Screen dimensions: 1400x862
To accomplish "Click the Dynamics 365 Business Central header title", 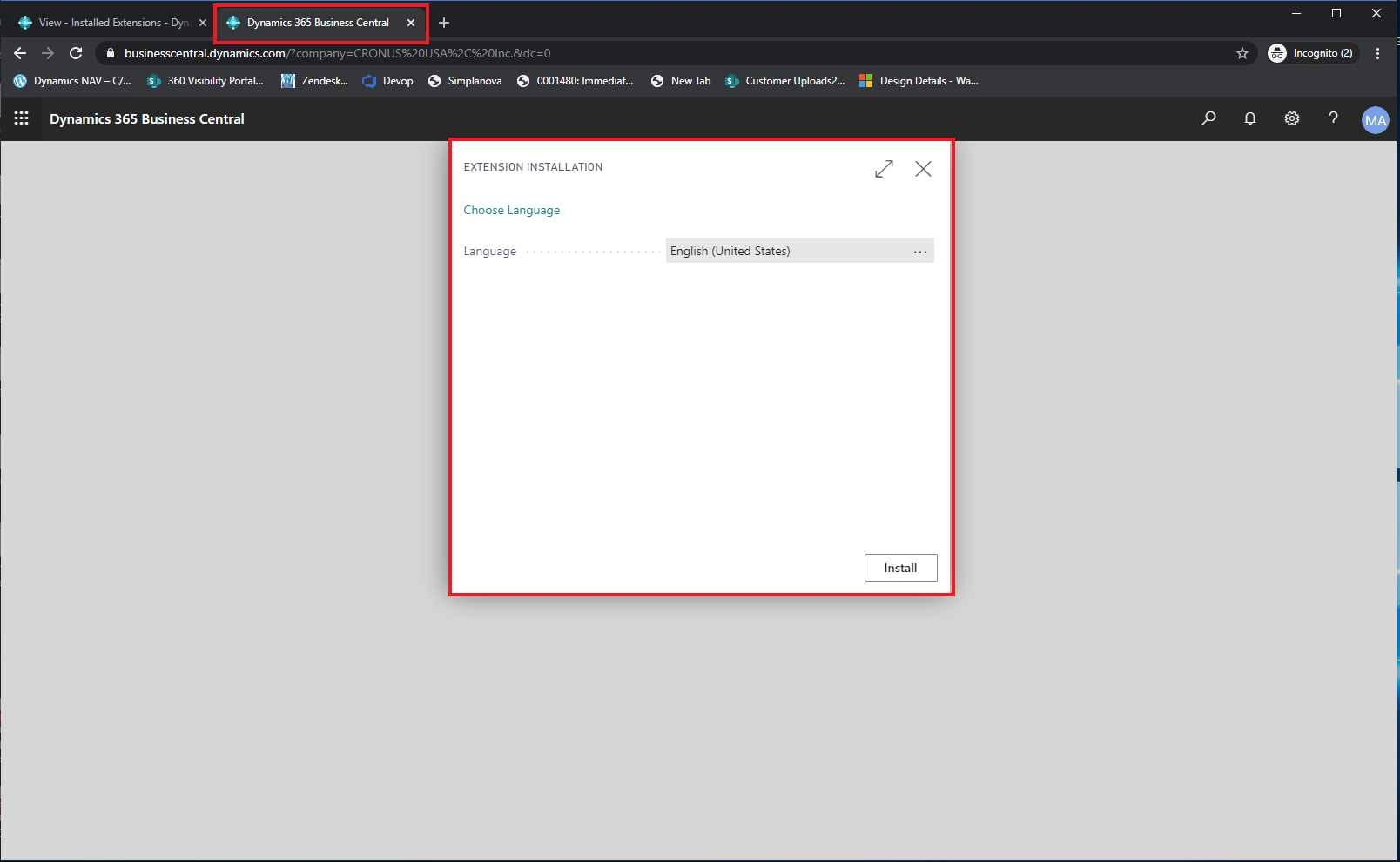I will tap(147, 118).
